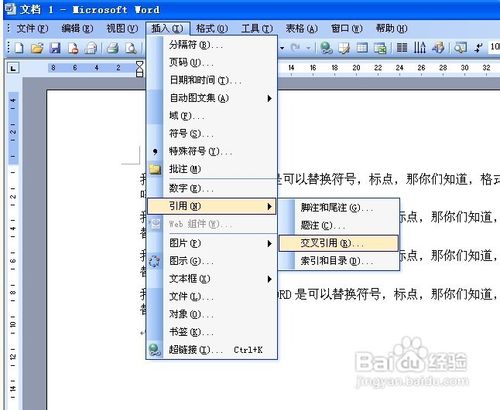This screenshot has height=410, width=500.
Task: Open the 格式 menu
Action: pyautogui.click(x=212, y=29)
